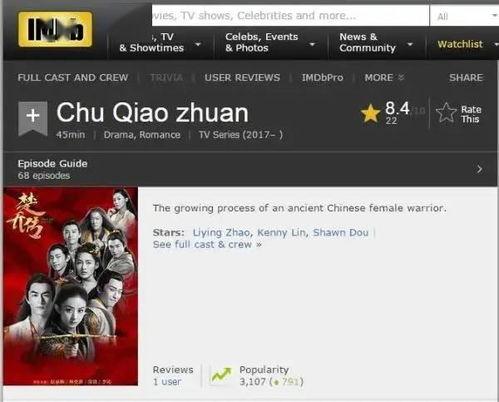Open the search category All dropdown
The image size is (499, 402).
pyautogui.click(x=465, y=16)
